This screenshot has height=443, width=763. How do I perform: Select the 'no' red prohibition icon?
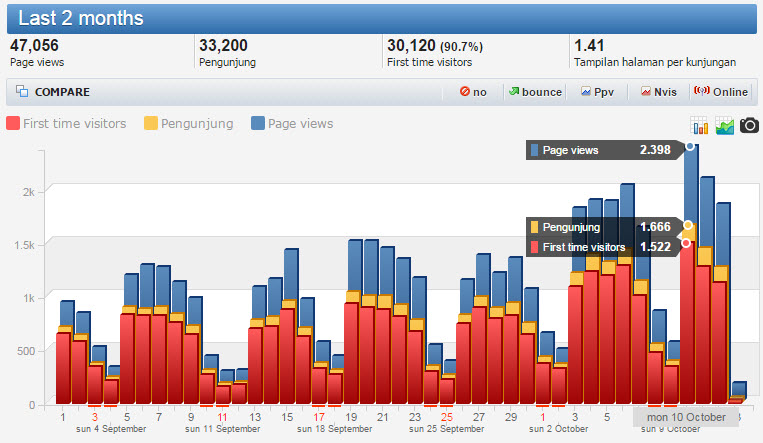(x=465, y=91)
